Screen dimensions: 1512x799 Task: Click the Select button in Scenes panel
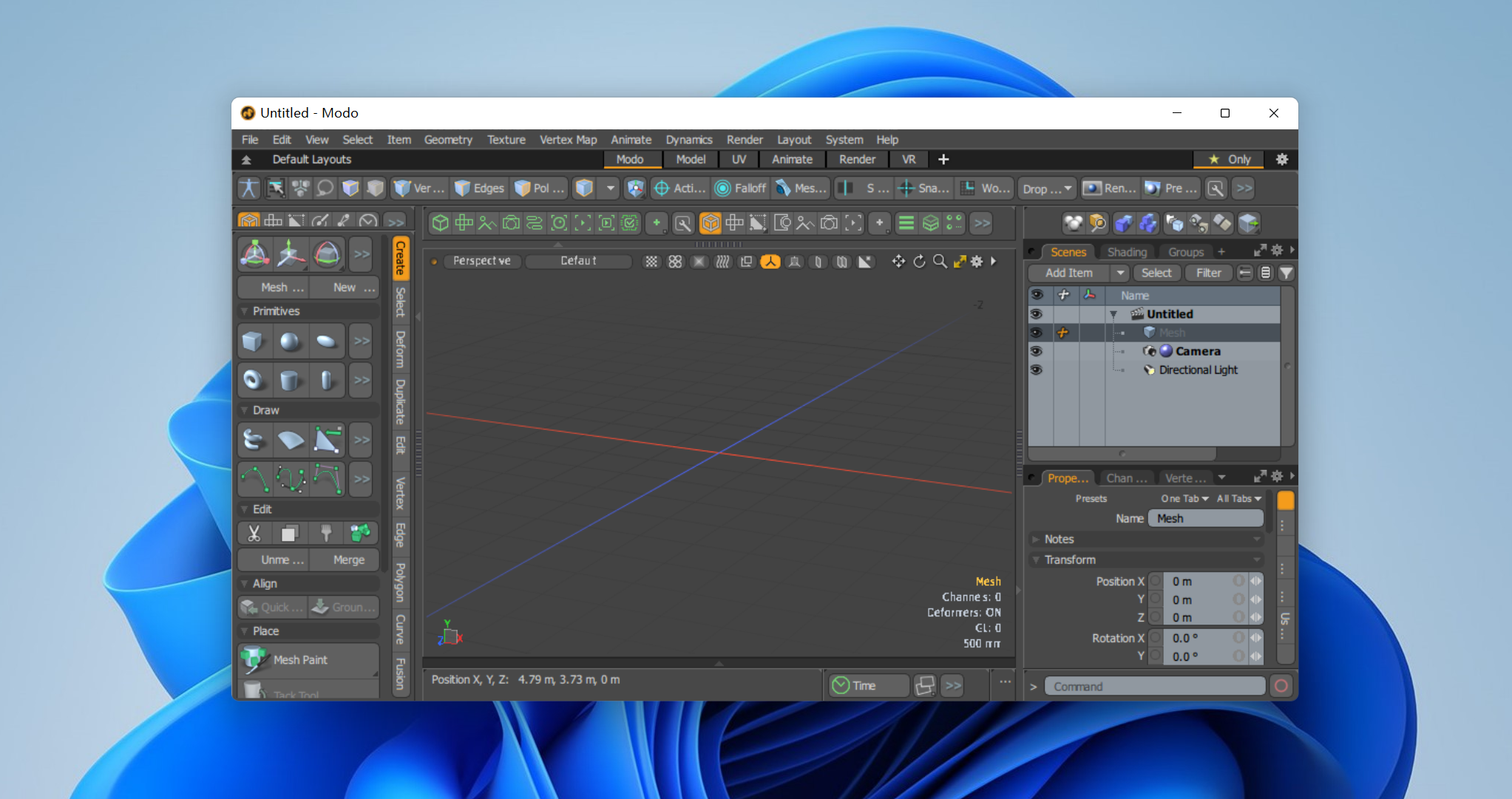[1156, 273]
